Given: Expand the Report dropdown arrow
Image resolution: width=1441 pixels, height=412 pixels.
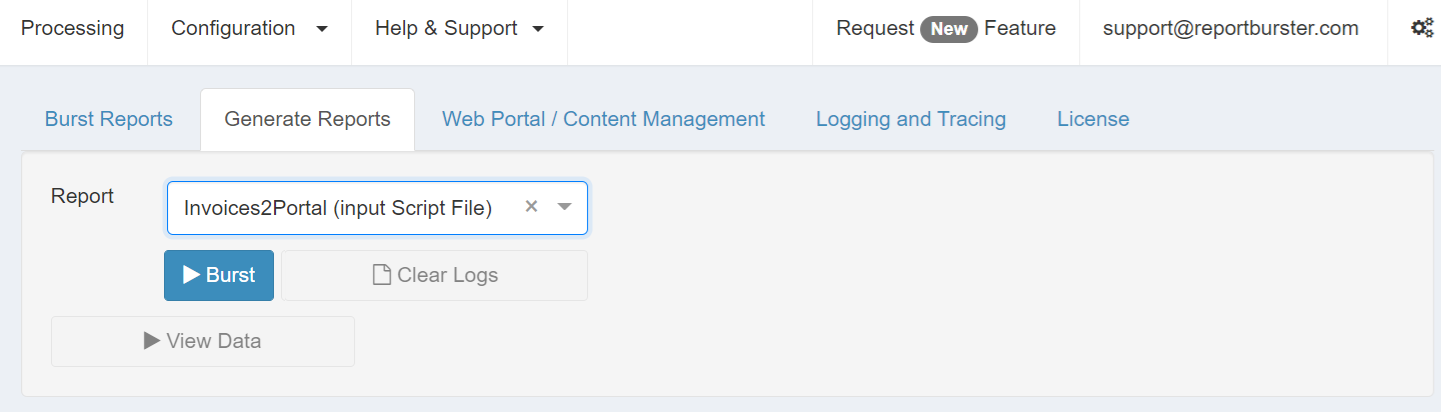Looking at the screenshot, I should [564, 207].
